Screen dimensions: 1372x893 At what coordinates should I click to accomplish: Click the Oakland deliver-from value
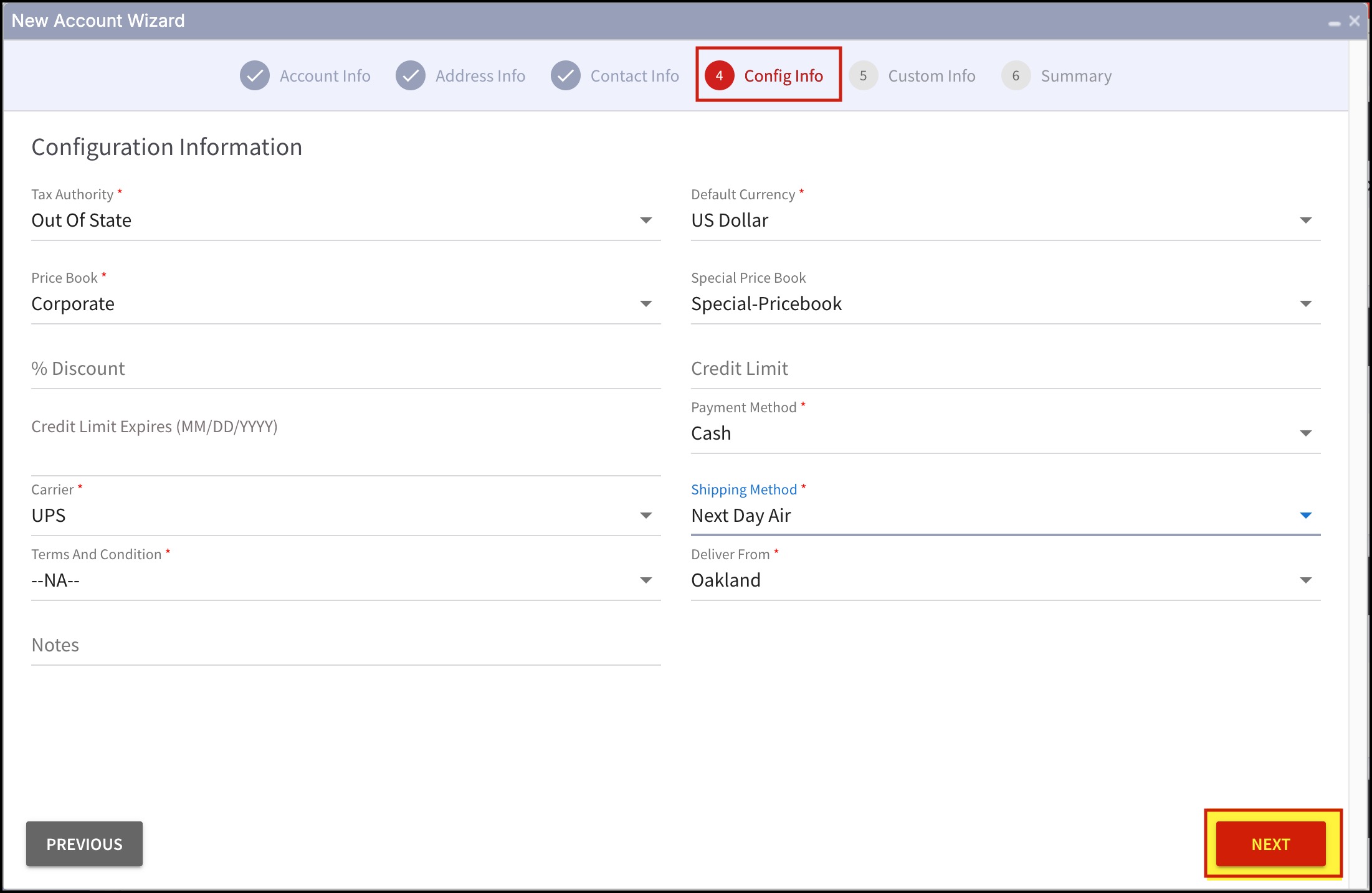point(726,580)
